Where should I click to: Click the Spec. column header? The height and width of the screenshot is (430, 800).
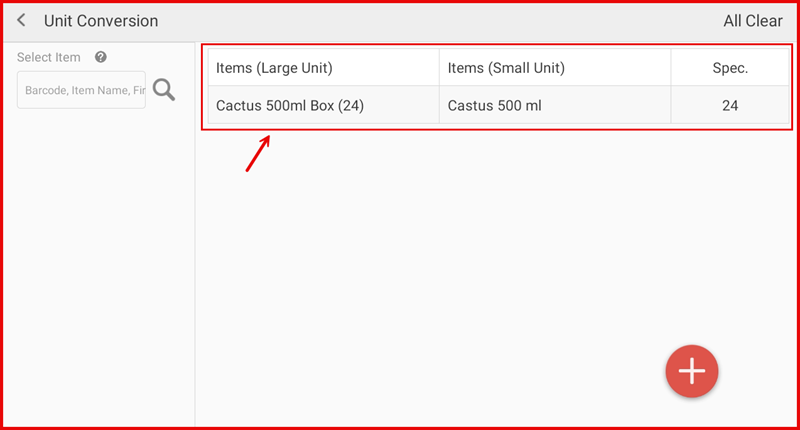click(x=729, y=68)
